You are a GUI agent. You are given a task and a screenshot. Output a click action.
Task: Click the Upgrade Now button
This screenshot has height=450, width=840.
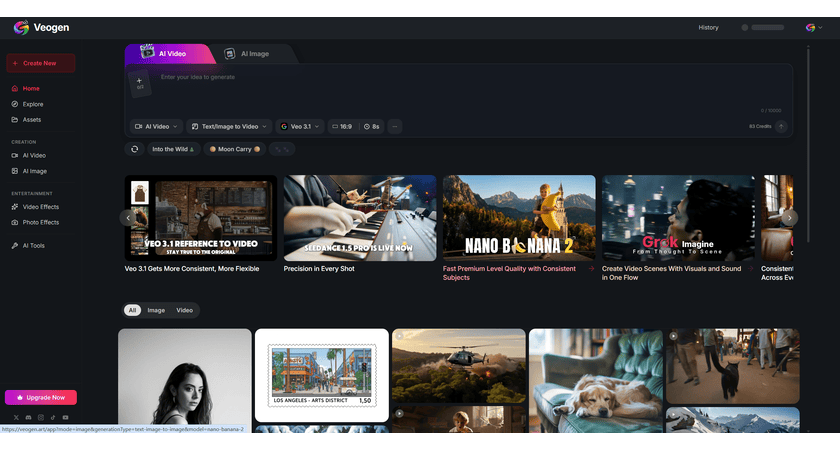41,398
